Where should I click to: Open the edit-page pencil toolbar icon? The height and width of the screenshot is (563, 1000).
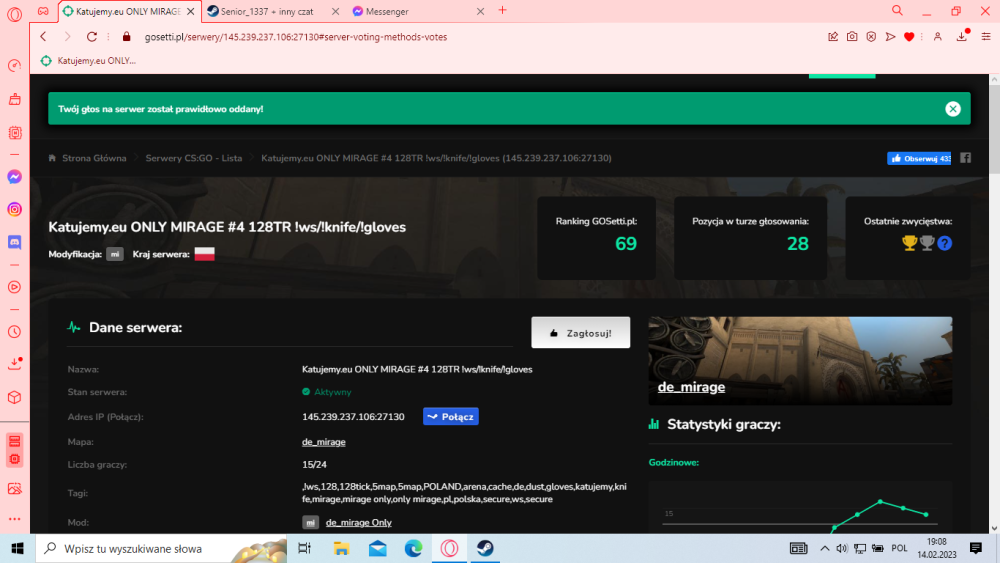pos(833,36)
